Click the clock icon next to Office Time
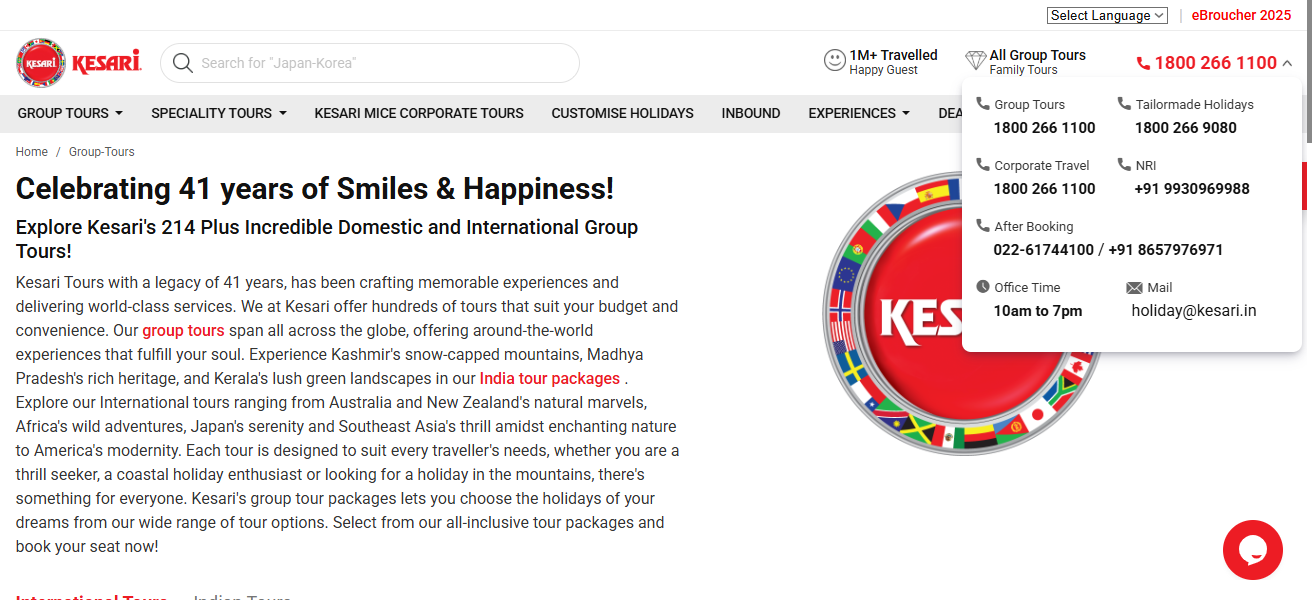The image size is (1312, 600). (982, 287)
